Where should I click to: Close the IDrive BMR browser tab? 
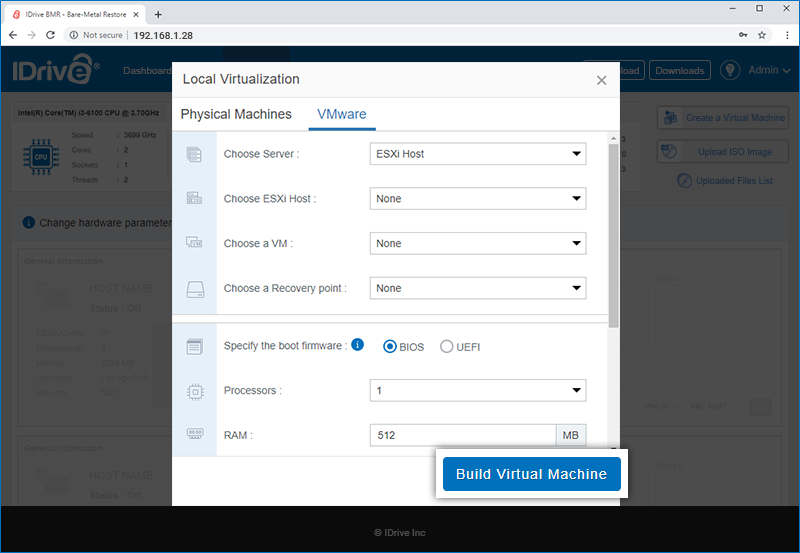(x=136, y=14)
